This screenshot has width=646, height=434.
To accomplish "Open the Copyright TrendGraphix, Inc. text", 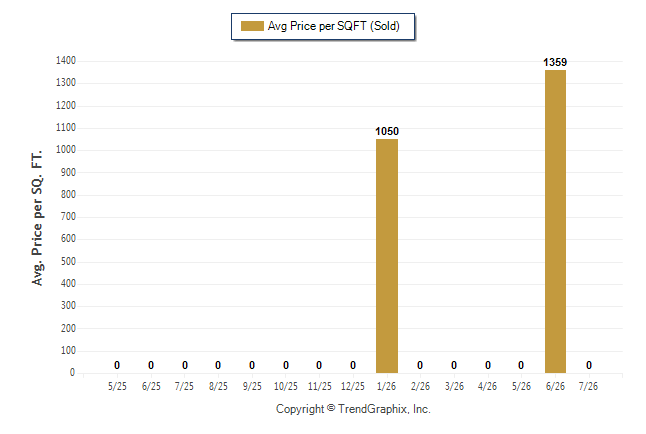I will [x=353, y=409].
